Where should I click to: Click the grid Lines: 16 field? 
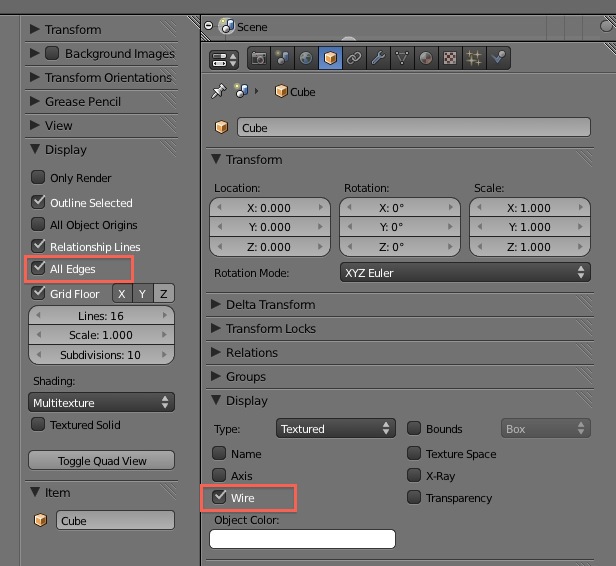pos(101,315)
